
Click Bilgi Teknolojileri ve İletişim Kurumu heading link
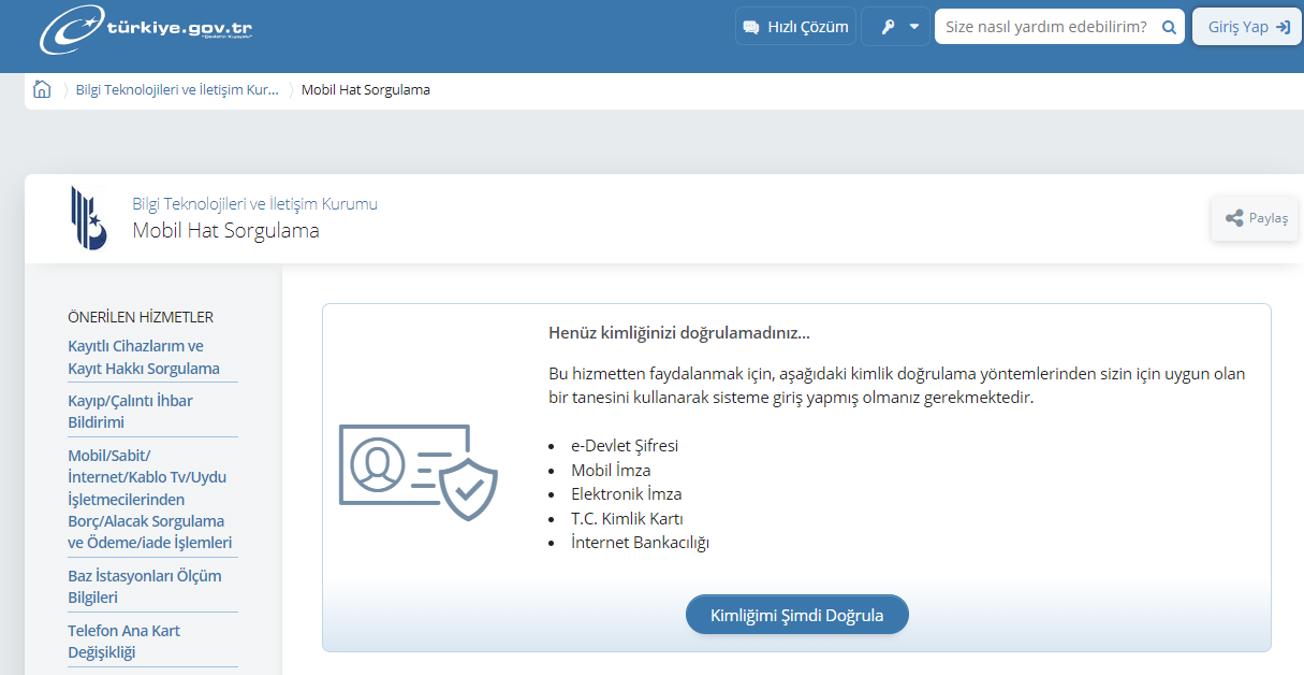[255, 204]
